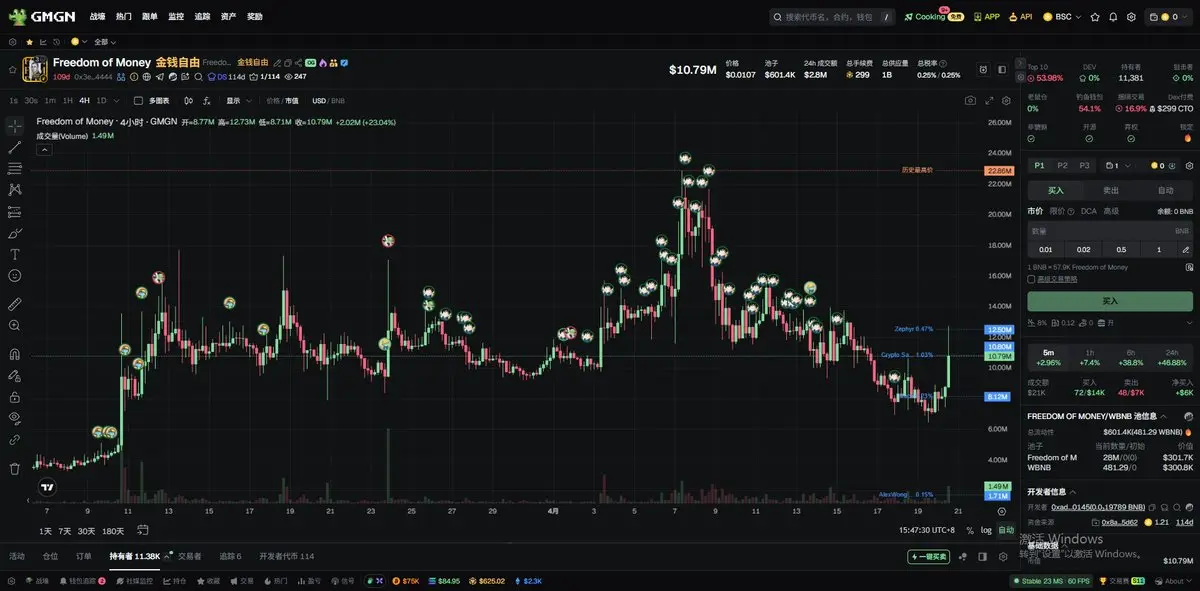Toggle the 自动 auto scale button
1200x591 pixels.
click(x=1005, y=530)
